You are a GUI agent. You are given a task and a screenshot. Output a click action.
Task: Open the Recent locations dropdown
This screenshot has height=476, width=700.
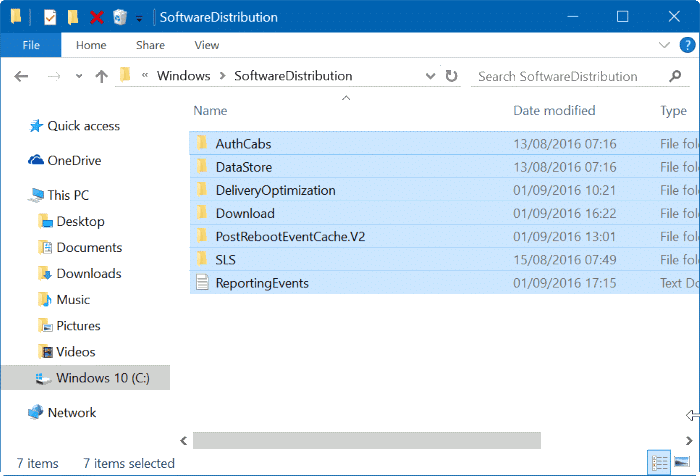tap(79, 76)
